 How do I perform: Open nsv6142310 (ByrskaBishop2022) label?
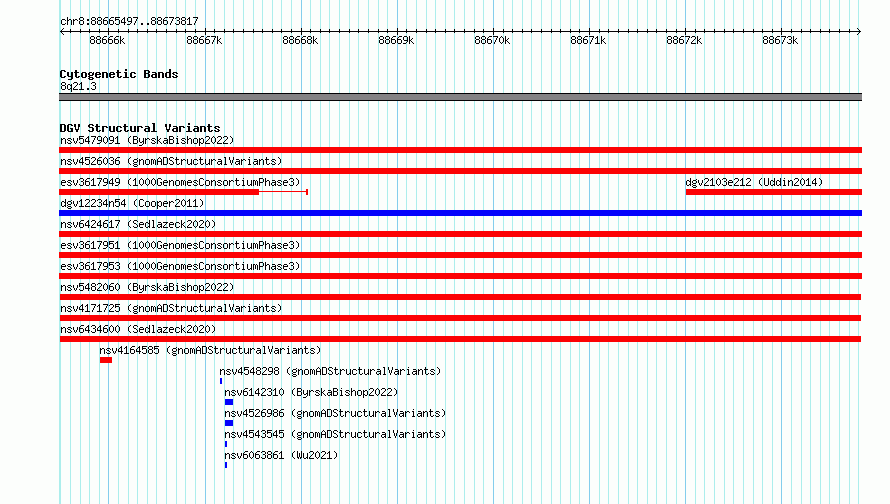coord(311,392)
